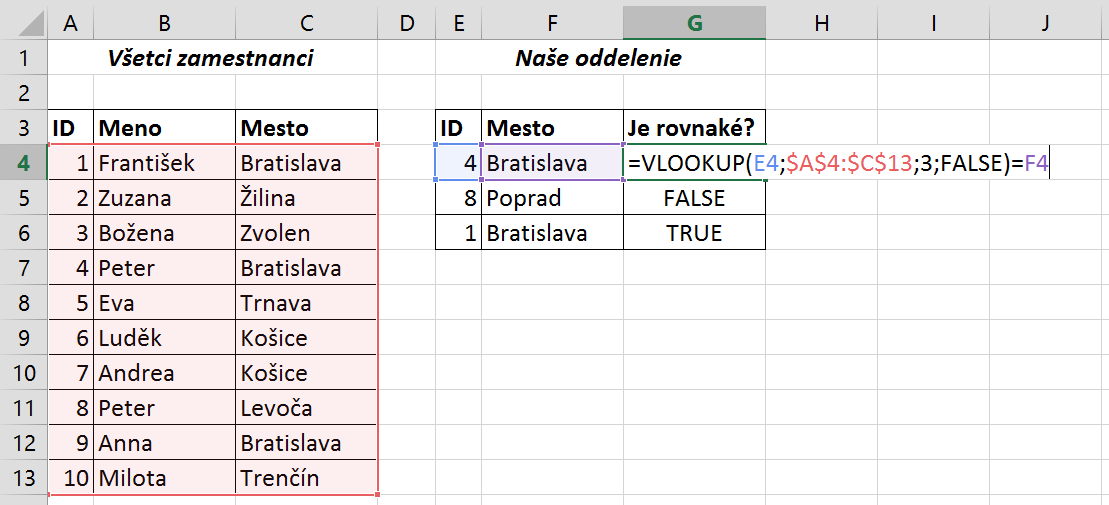Click the VLOOKUP formula in cell G4

837,163
